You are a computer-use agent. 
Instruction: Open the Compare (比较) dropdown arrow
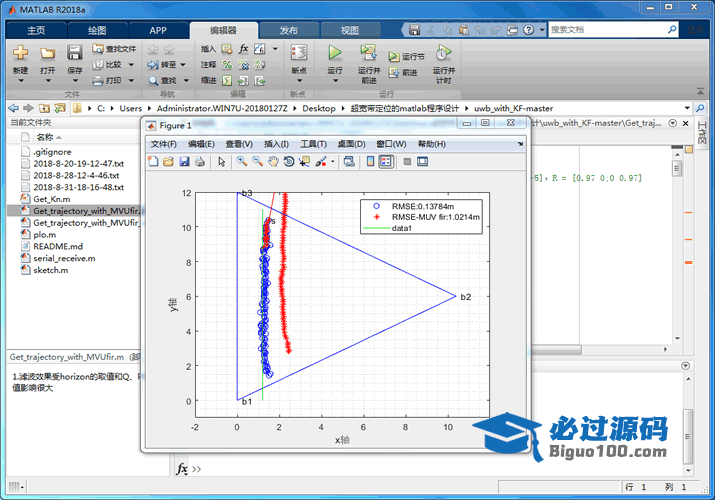131,65
